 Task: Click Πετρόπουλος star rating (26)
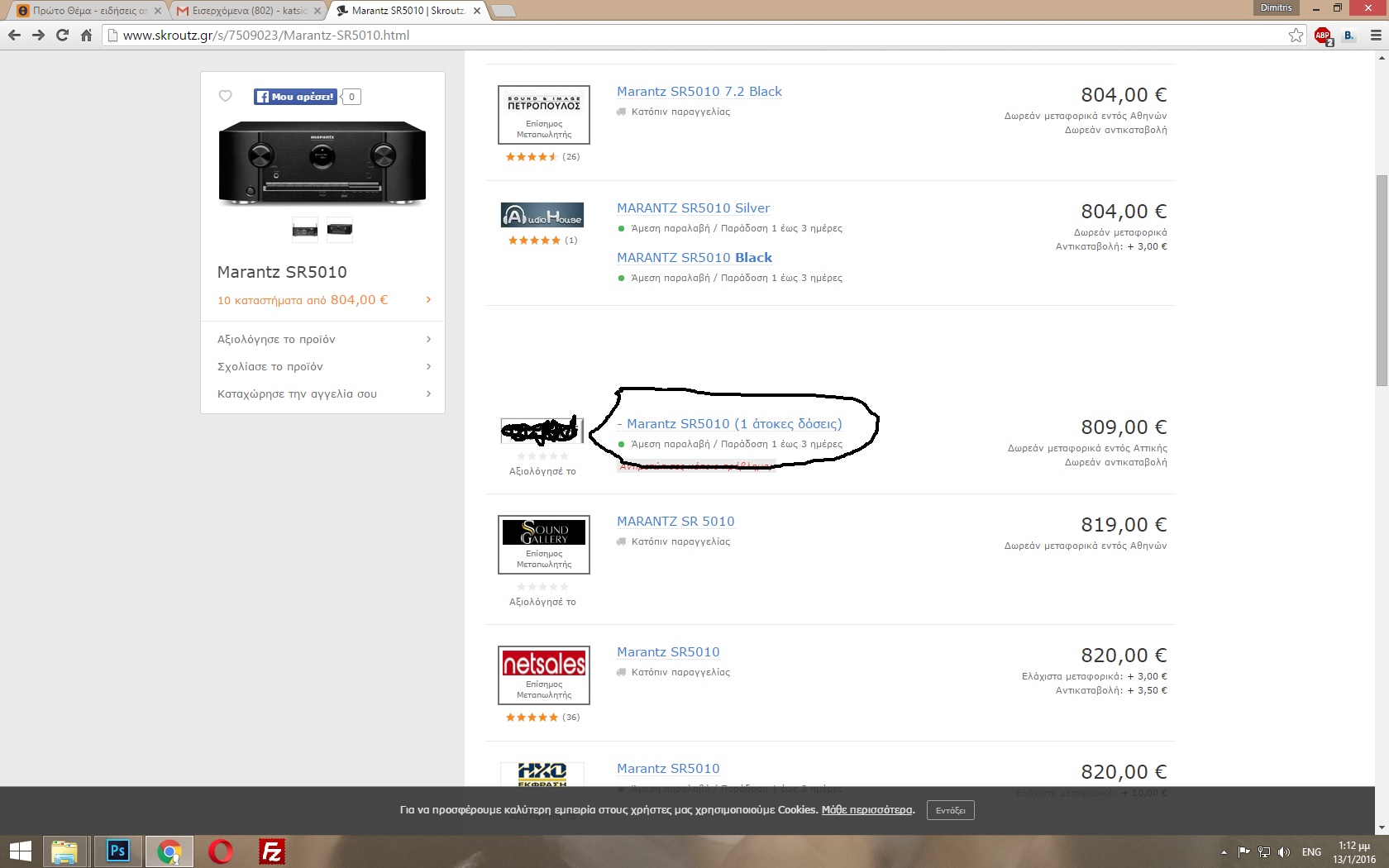542,157
